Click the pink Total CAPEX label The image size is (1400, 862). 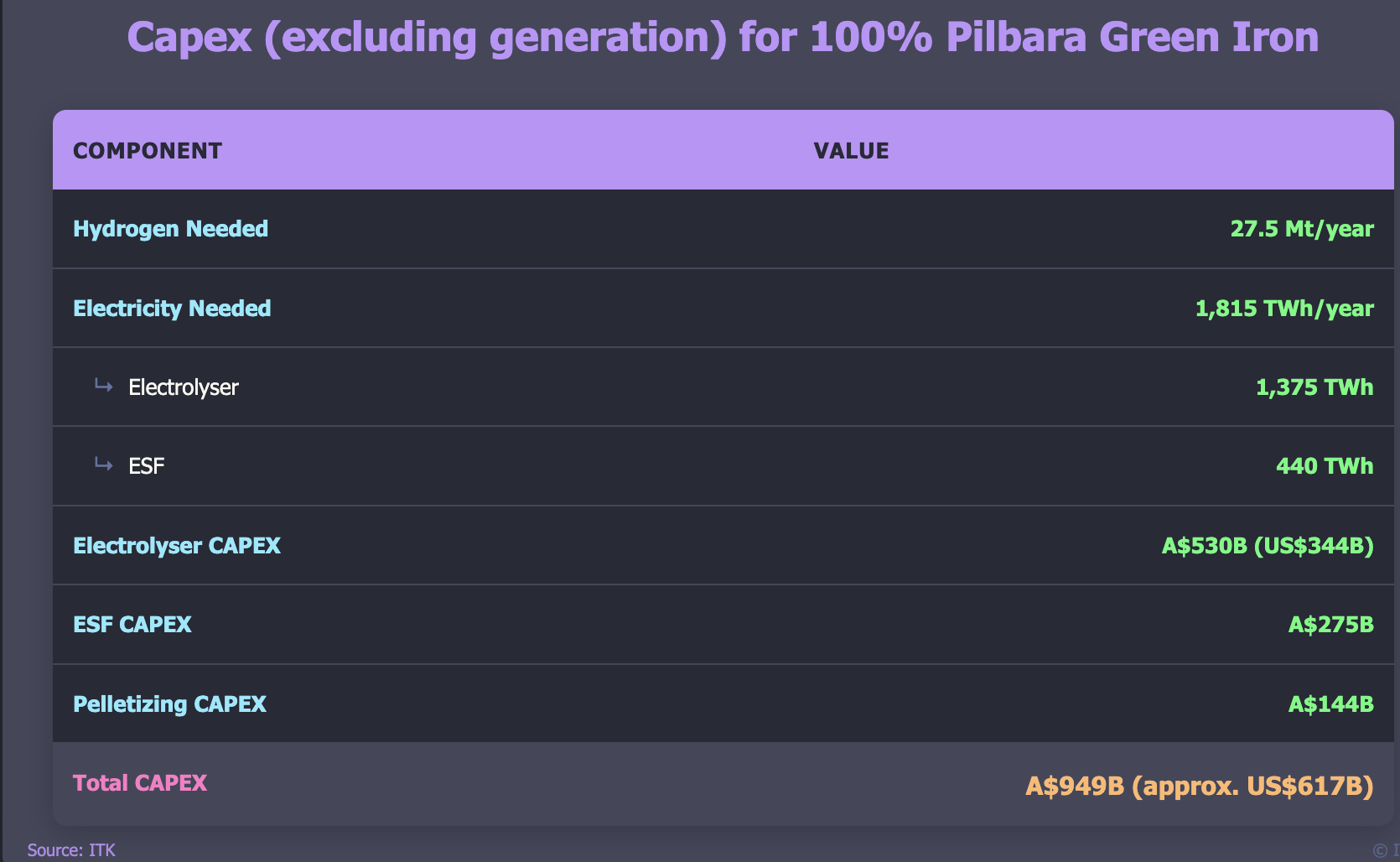click(140, 783)
